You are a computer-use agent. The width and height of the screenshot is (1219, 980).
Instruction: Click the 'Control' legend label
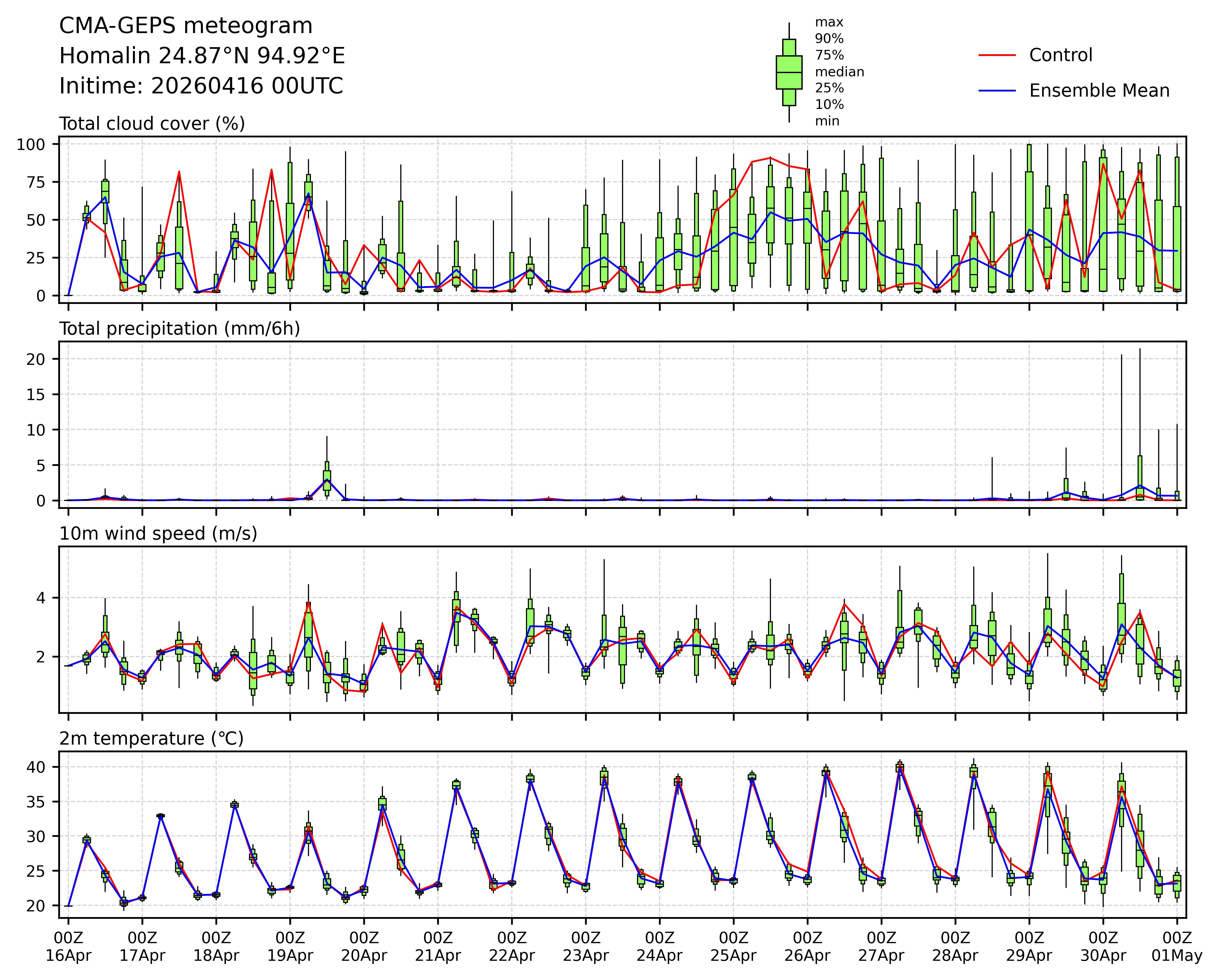pos(1061,56)
